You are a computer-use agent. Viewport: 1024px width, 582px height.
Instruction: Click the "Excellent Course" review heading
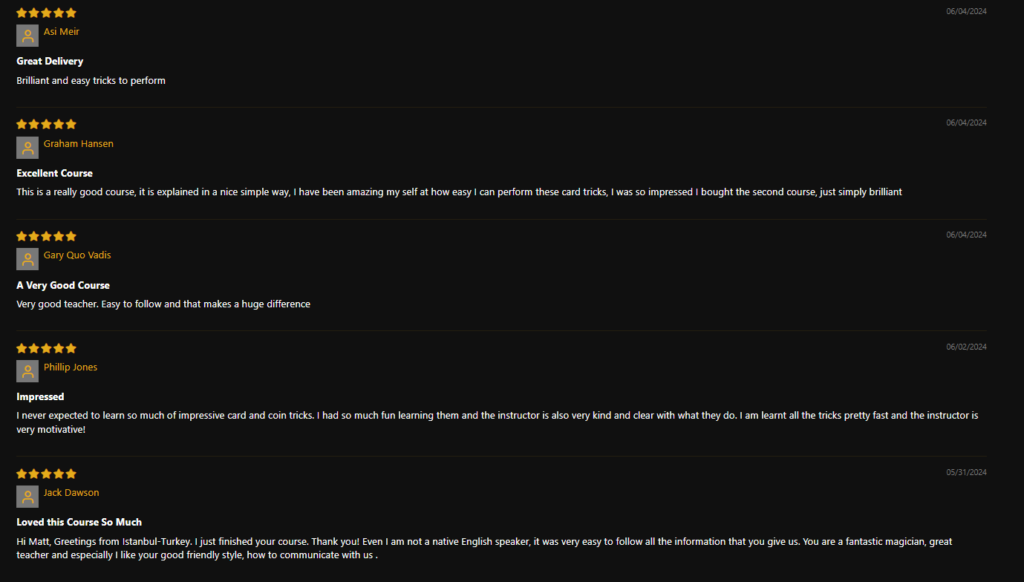[x=54, y=173]
